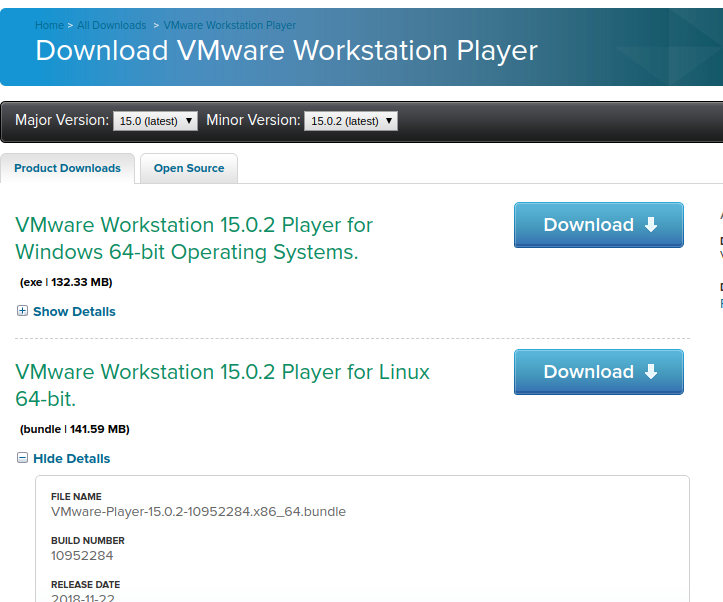Click the FILE NAME label
723x602 pixels.
[x=76, y=496]
